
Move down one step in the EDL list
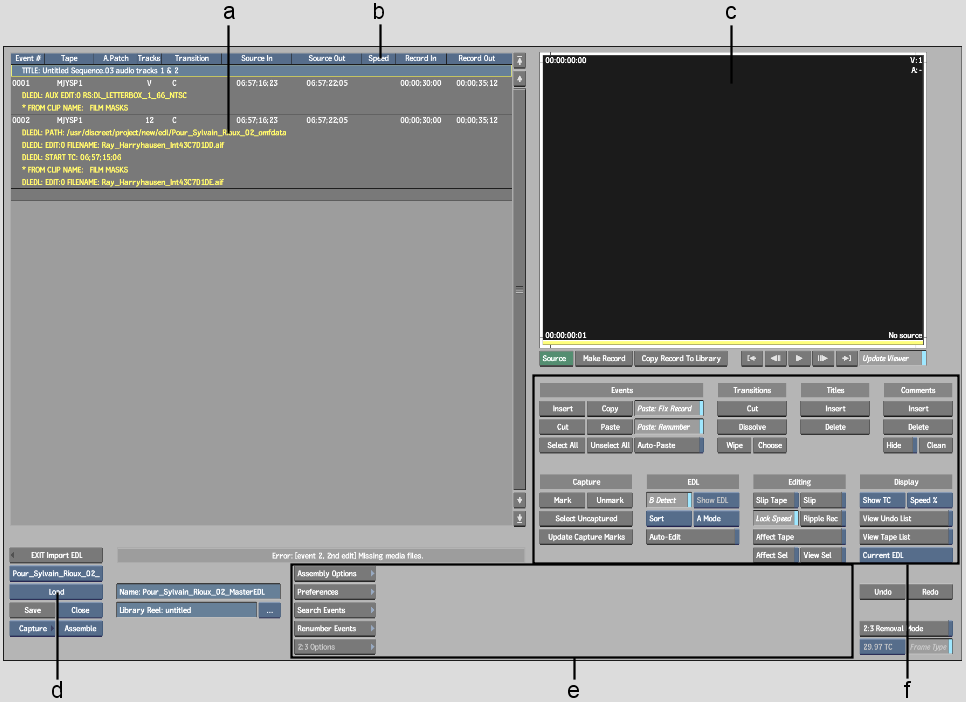click(519, 500)
